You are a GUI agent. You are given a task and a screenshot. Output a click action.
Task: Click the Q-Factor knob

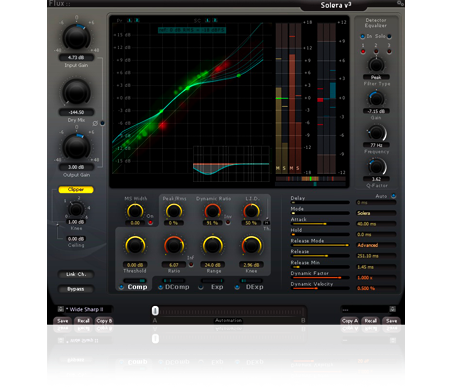(377, 166)
